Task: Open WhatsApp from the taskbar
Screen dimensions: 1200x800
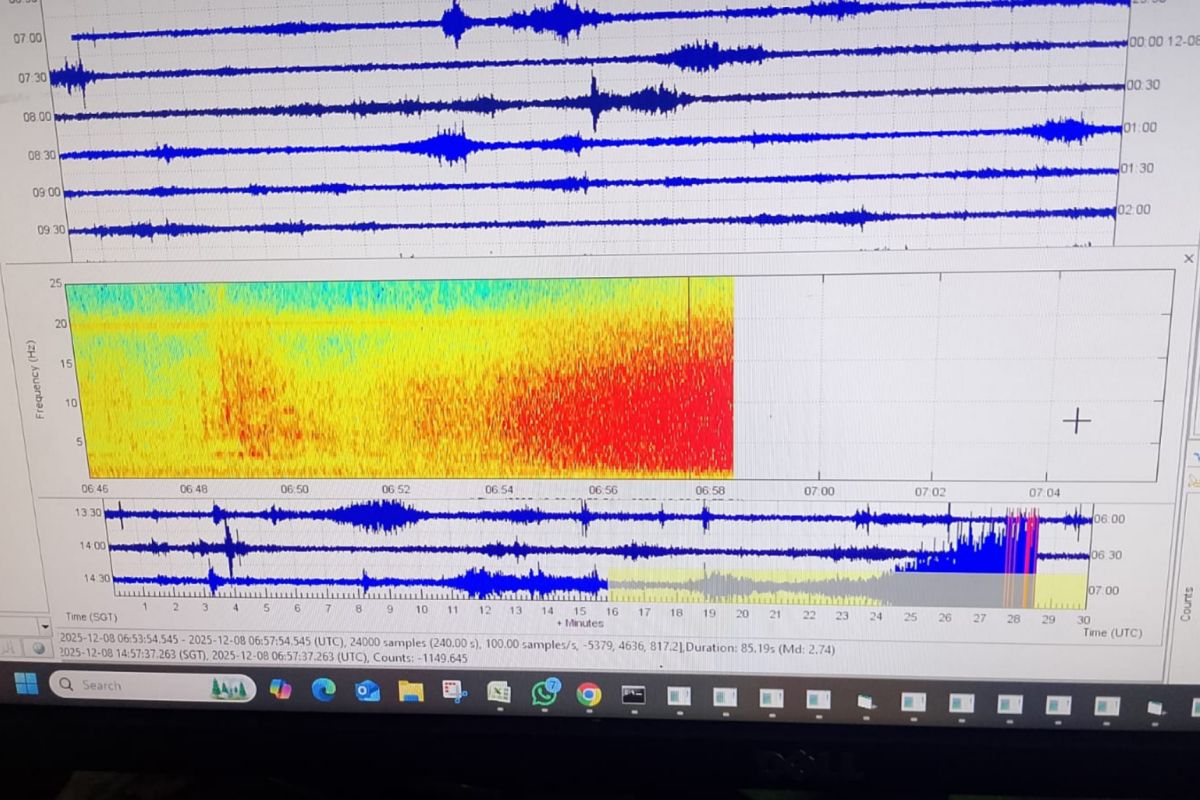Action: (545, 693)
